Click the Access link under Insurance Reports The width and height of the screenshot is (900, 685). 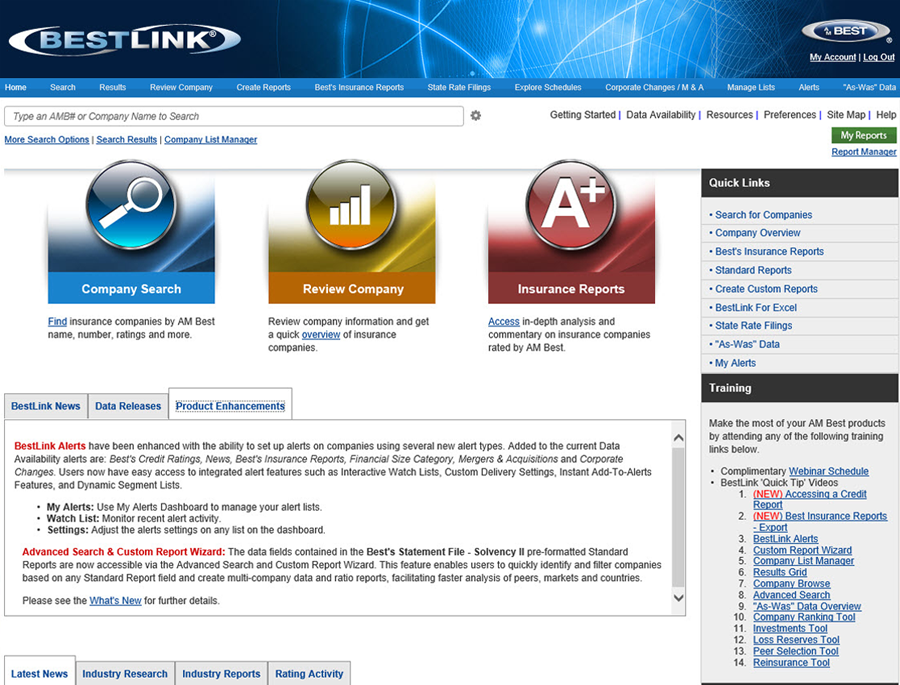point(504,322)
